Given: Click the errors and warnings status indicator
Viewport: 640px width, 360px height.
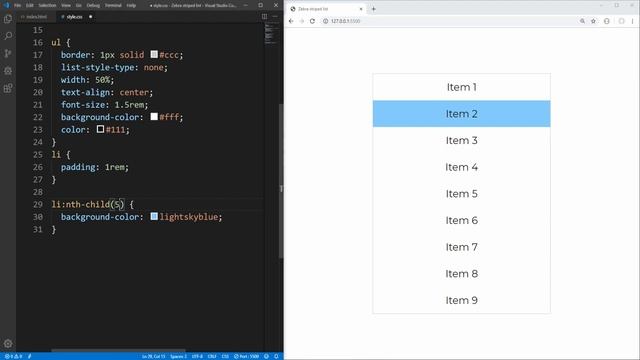Looking at the screenshot, I should pyautogui.click(x=13, y=356).
